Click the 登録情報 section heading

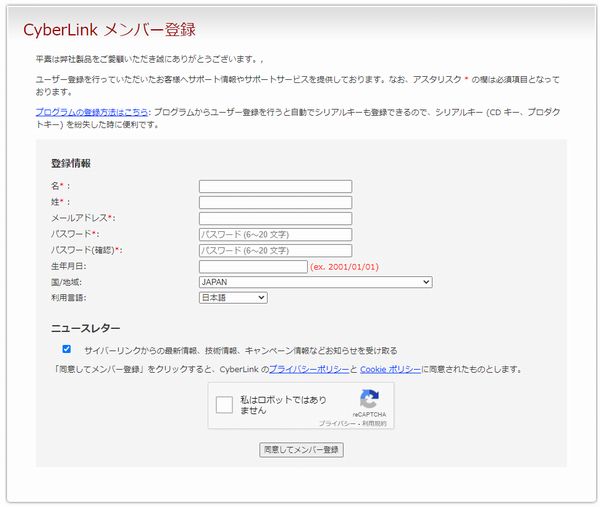[71, 163]
